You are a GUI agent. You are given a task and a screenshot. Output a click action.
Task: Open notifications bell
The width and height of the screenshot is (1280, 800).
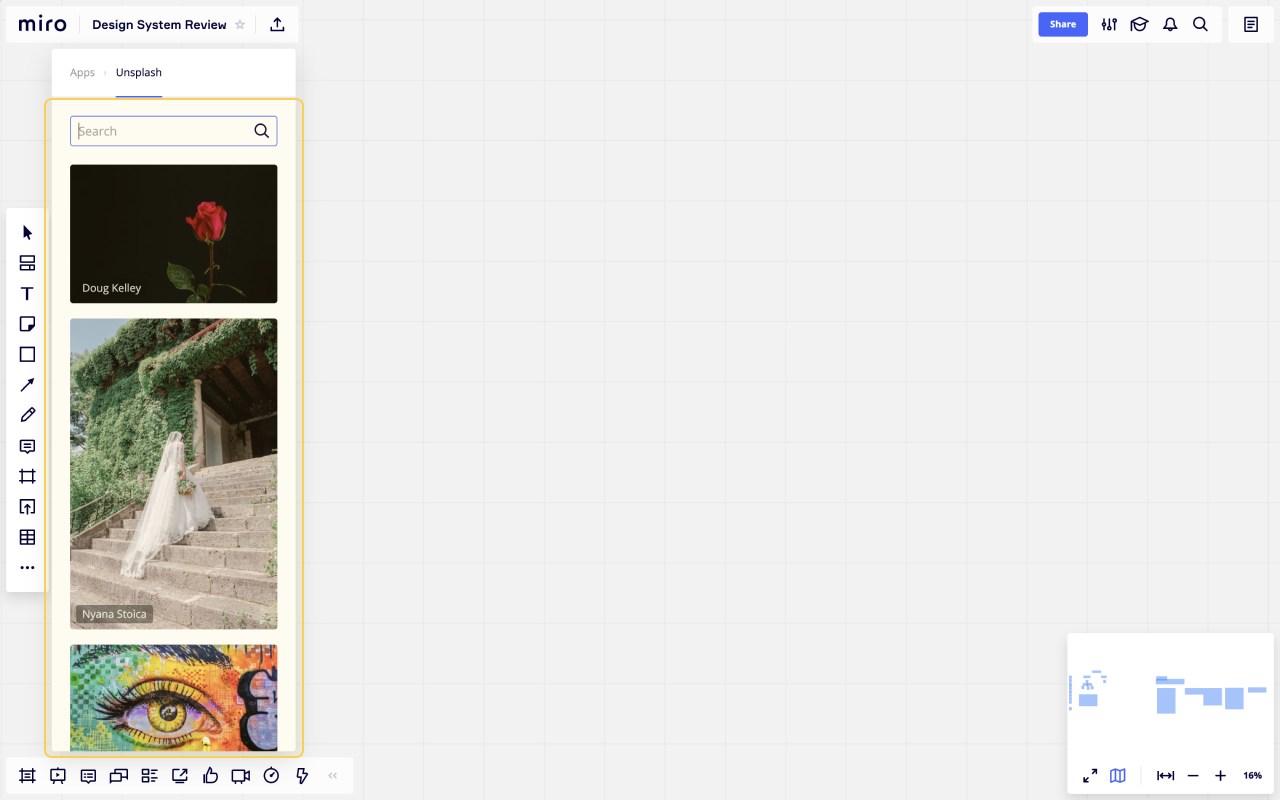(x=1170, y=25)
